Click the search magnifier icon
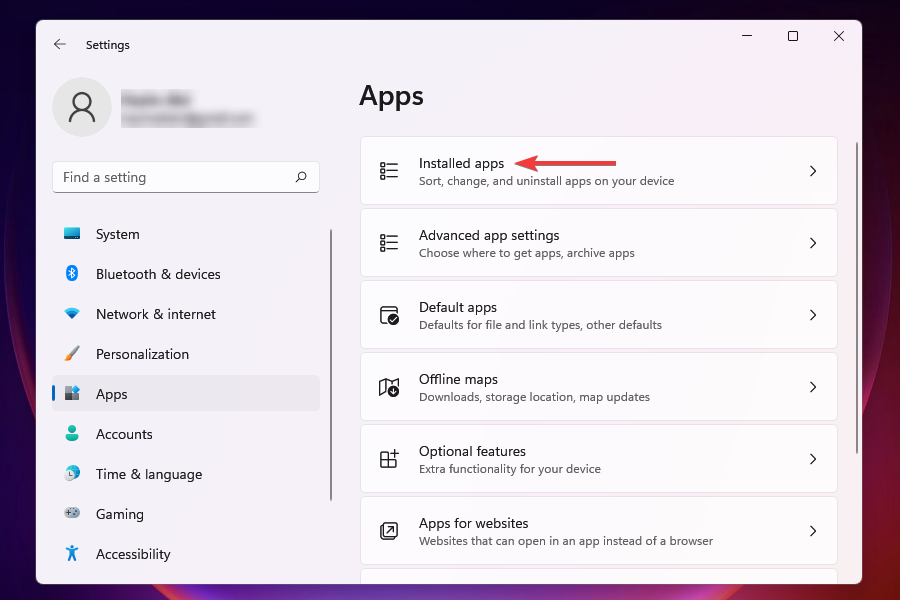Image resolution: width=900 pixels, height=600 pixels. pyautogui.click(x=301, y=177)
